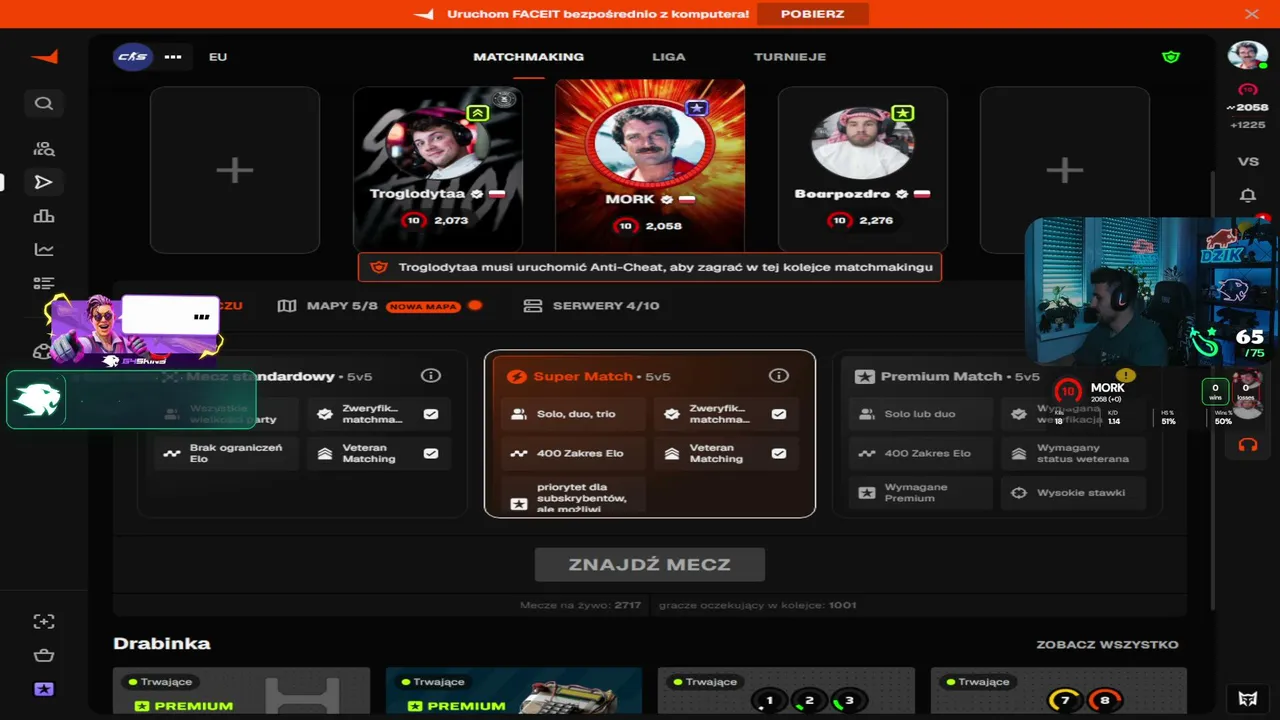Add a player in the first empty slot
The image size is (1280, 720).
pyautogui.click(x=235, y=170)
